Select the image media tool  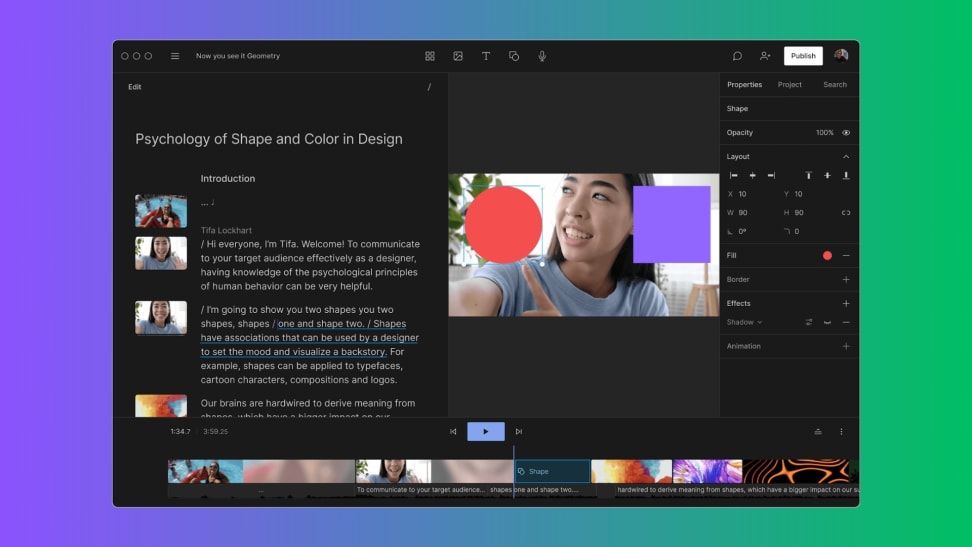pyautogui.click(x=458, y=56)
